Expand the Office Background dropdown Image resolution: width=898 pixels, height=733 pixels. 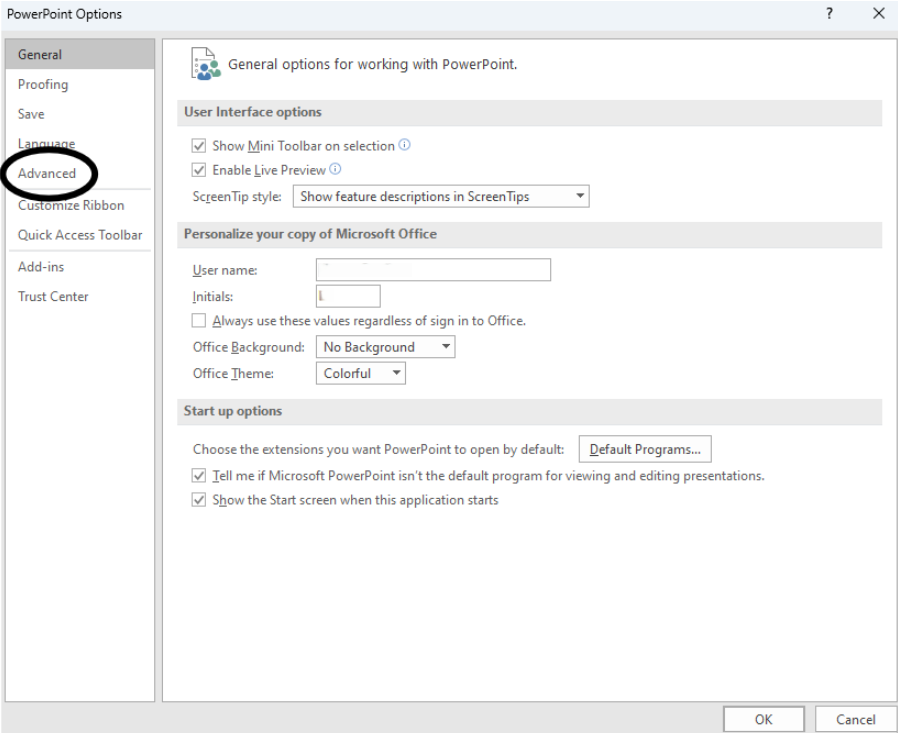(x=385, y=347)
